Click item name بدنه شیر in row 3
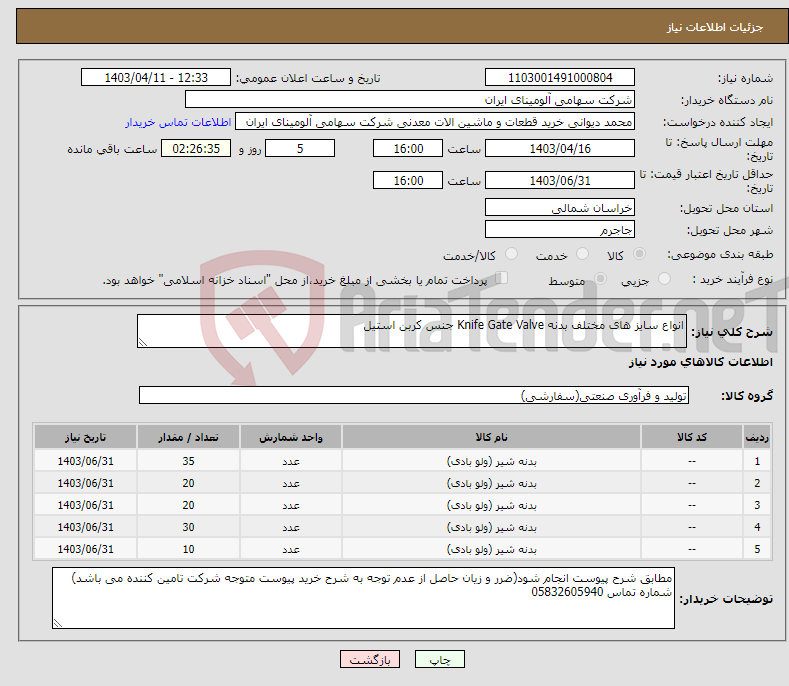 coord(492,505)
